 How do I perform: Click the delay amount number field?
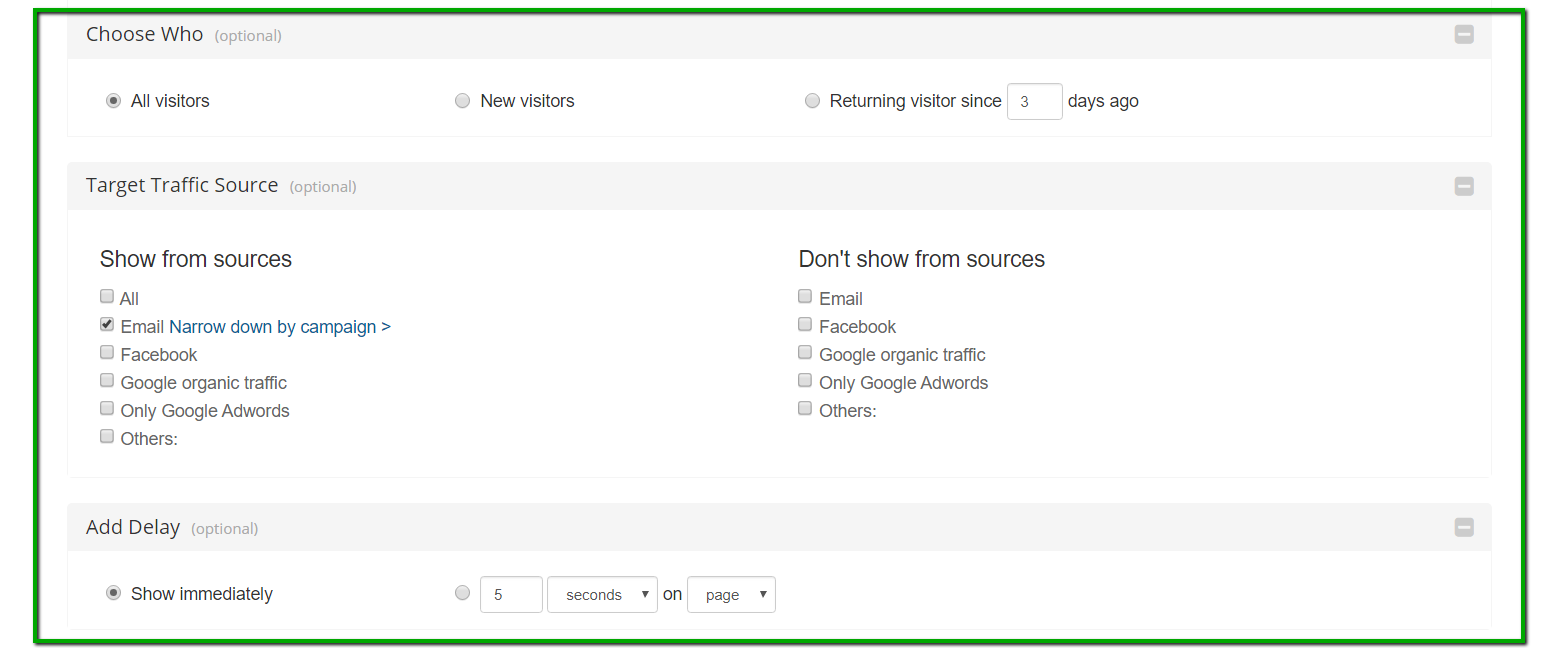(x=511, y=595)
